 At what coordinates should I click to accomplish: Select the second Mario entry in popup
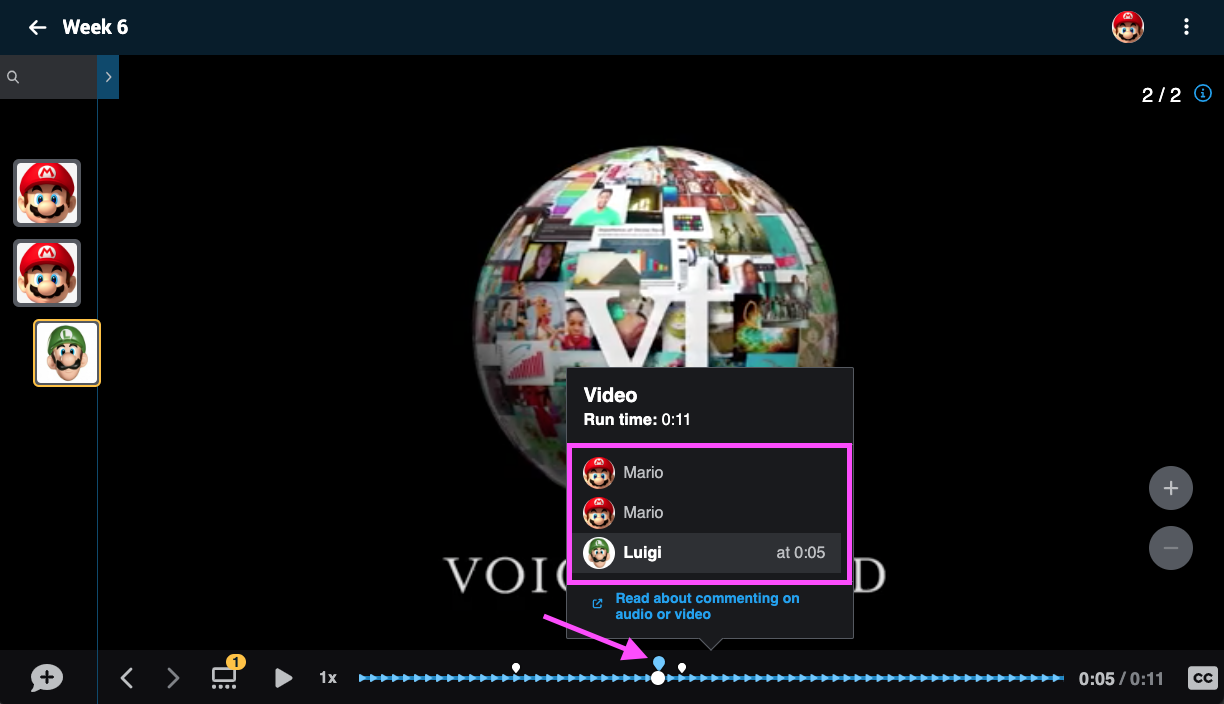click(708, 512)
